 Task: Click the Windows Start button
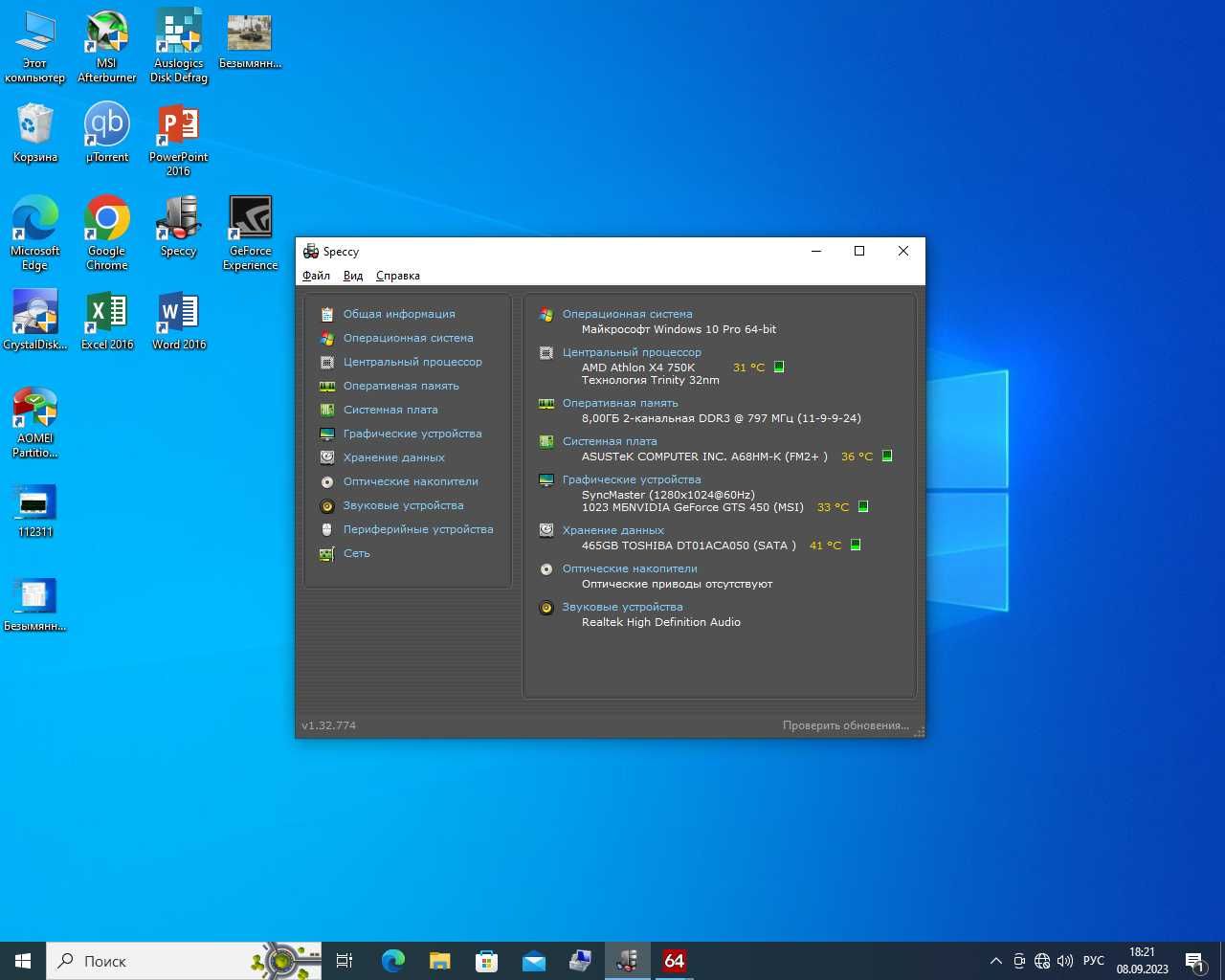[23, 961]
